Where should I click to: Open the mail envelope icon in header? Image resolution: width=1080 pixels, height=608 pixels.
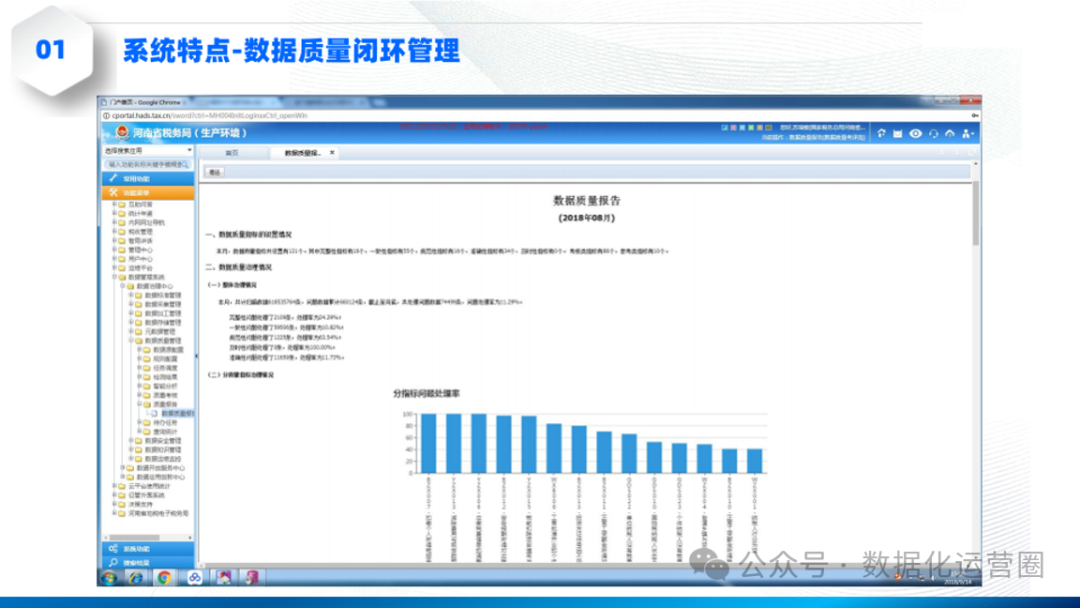(x=897, y=134)
